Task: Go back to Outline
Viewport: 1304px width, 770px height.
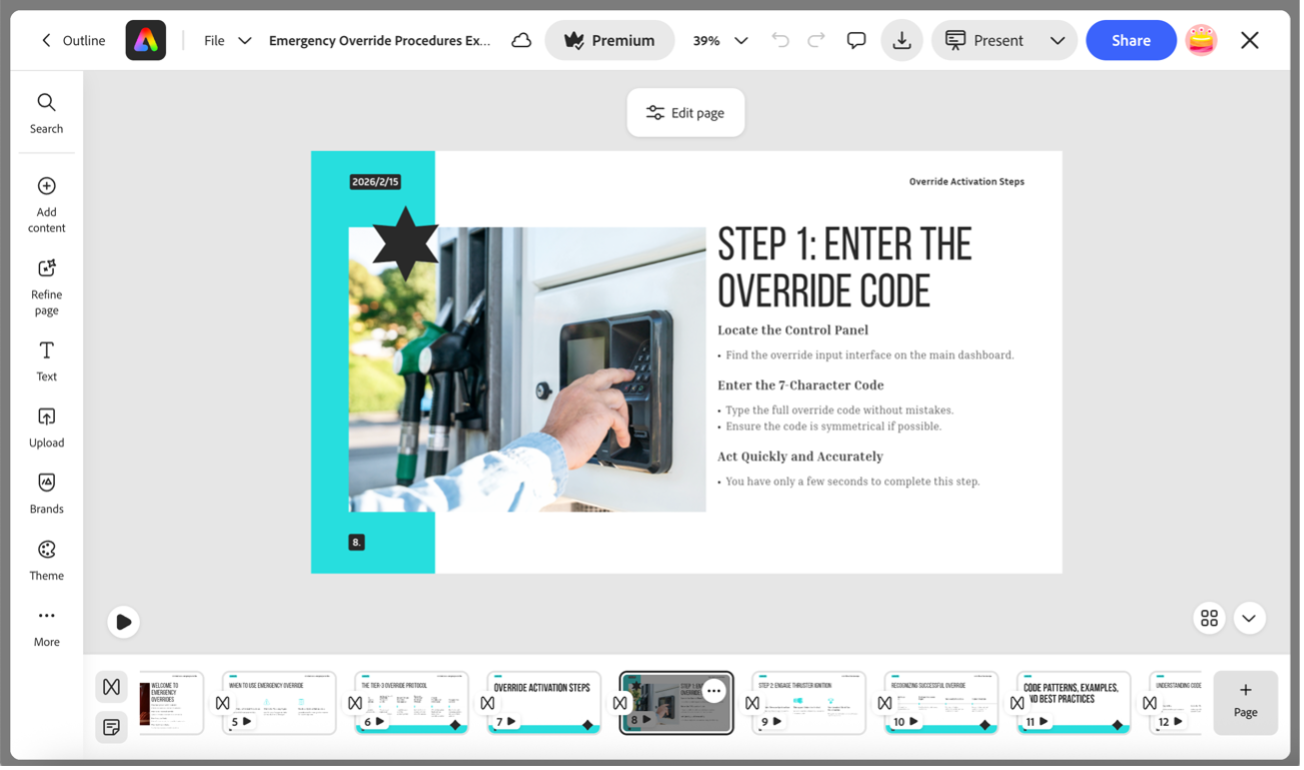Action: (72, 40)
